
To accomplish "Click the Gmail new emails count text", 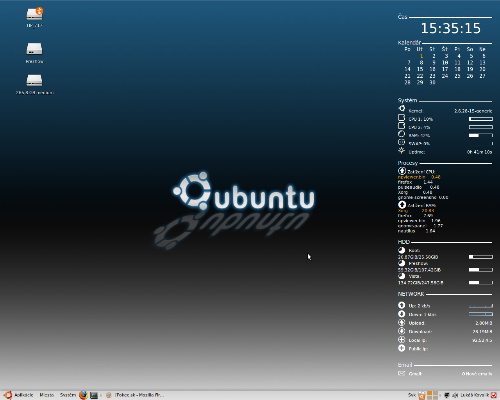I will click(477, 374).
